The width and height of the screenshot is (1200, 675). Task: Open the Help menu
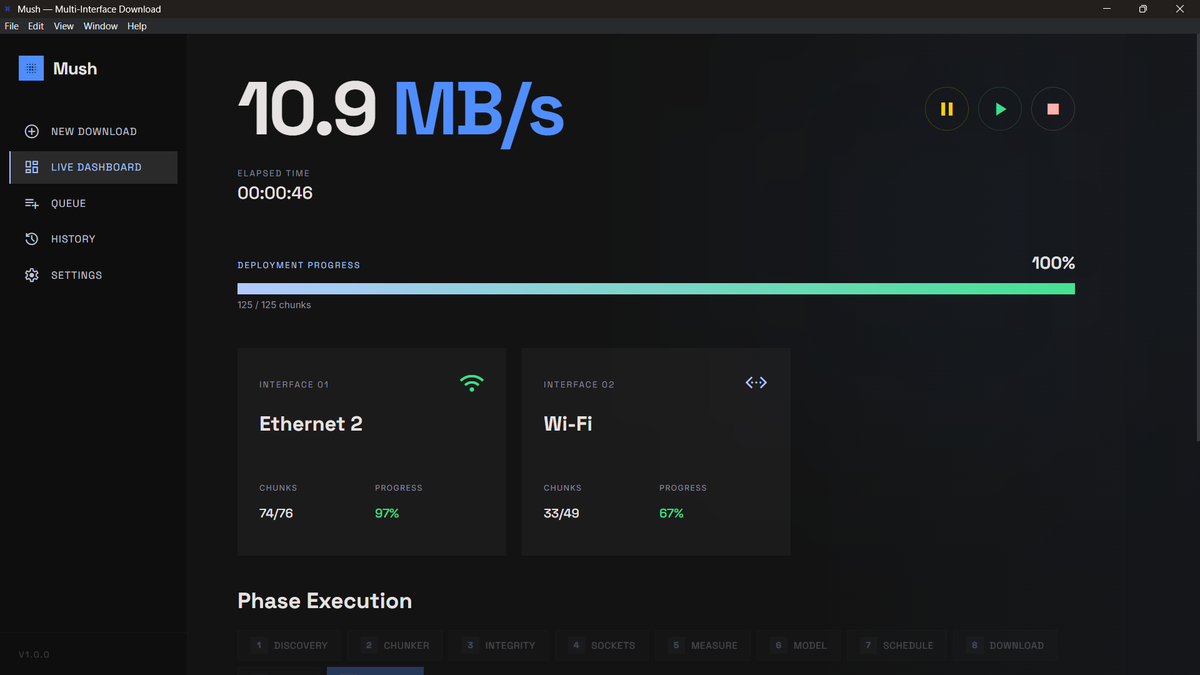point(137,26)
